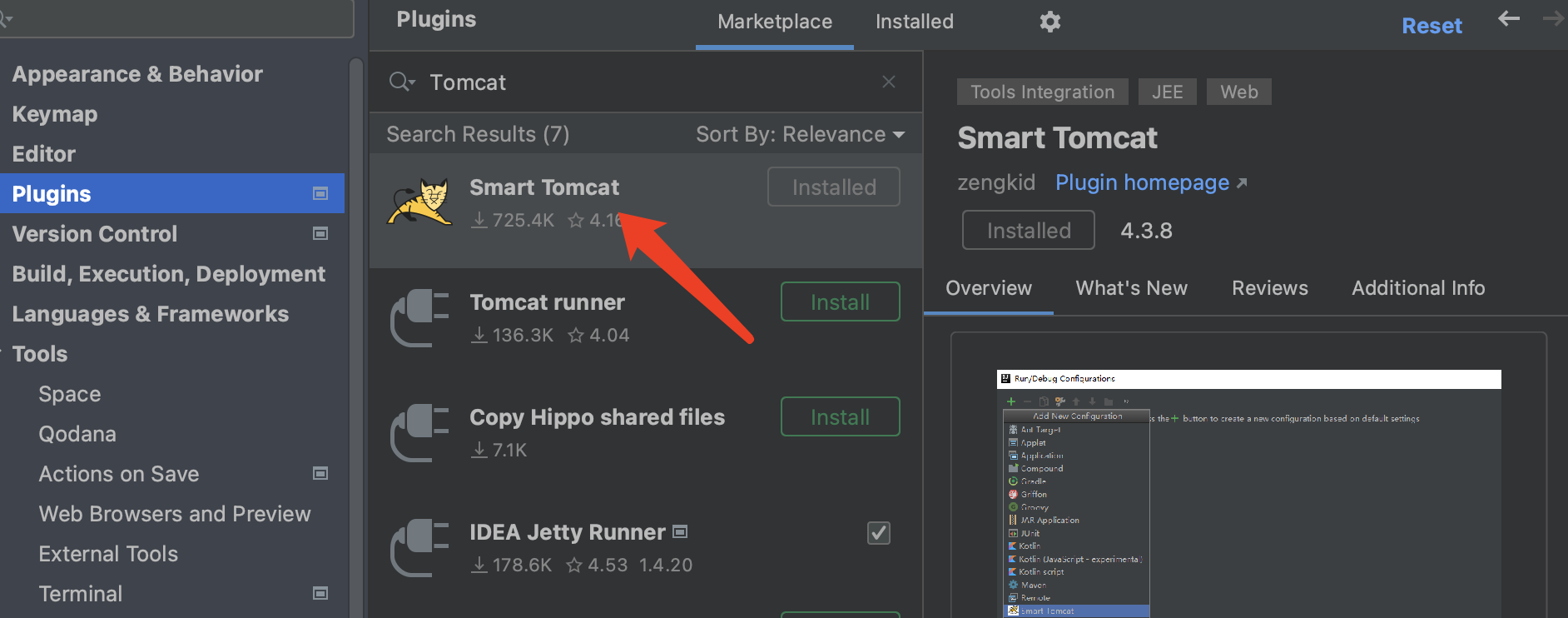Image resolution: width=1568 pixels, height=618 pixels.
Task: Clear the Tomcat search text
Action: [889, 82]
